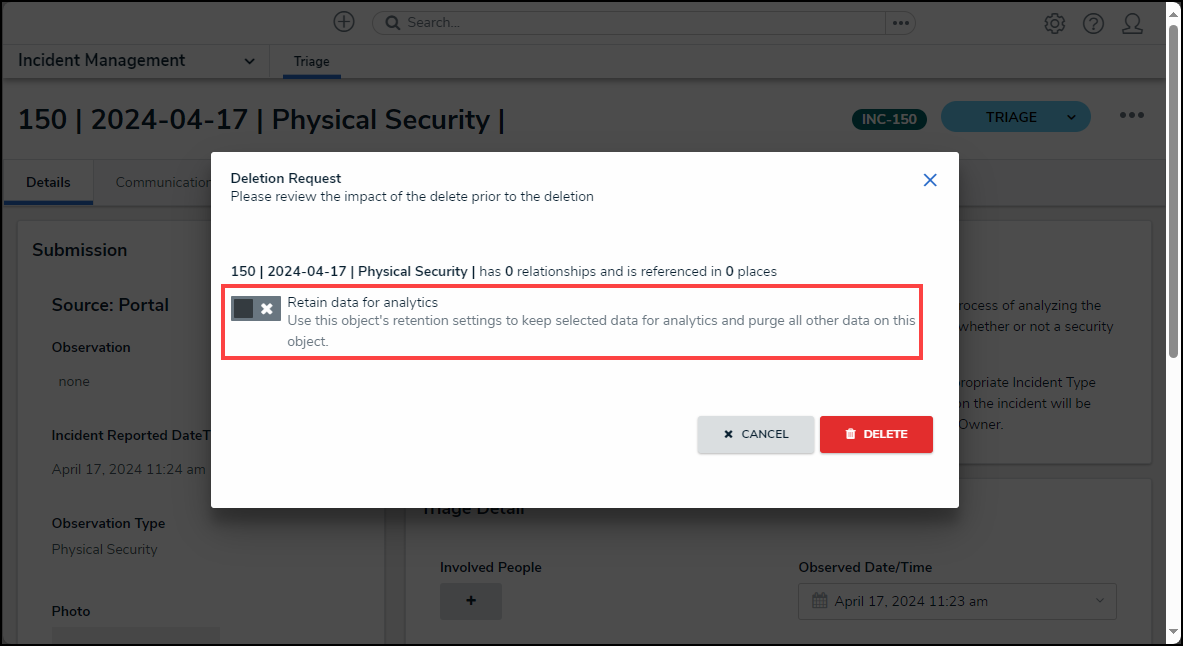This screenshot has height=646, width=1183.
Task: Select the Details tab
Action: pos(48,182)
